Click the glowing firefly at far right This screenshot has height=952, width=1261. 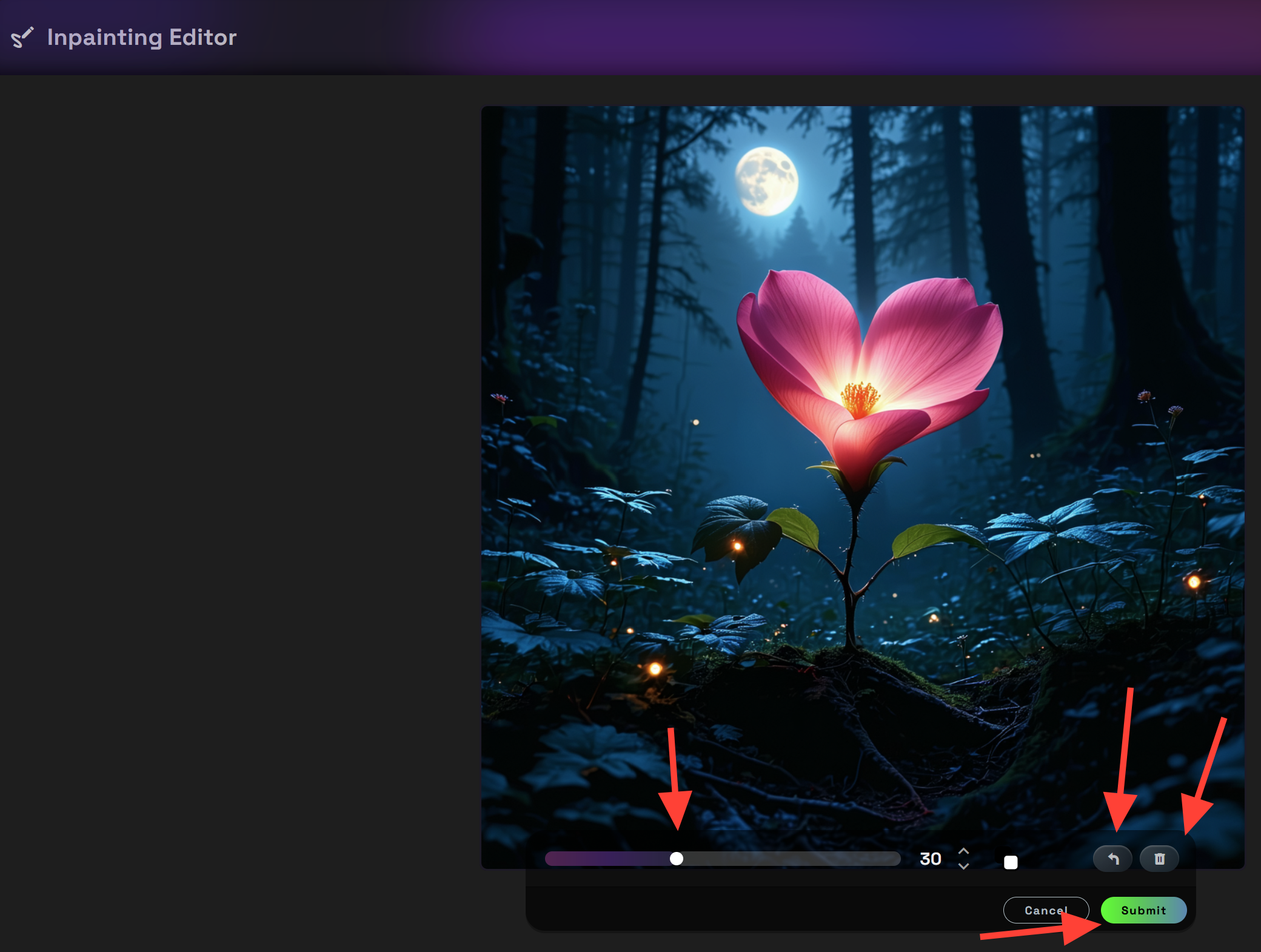(x=1194, y=582)
